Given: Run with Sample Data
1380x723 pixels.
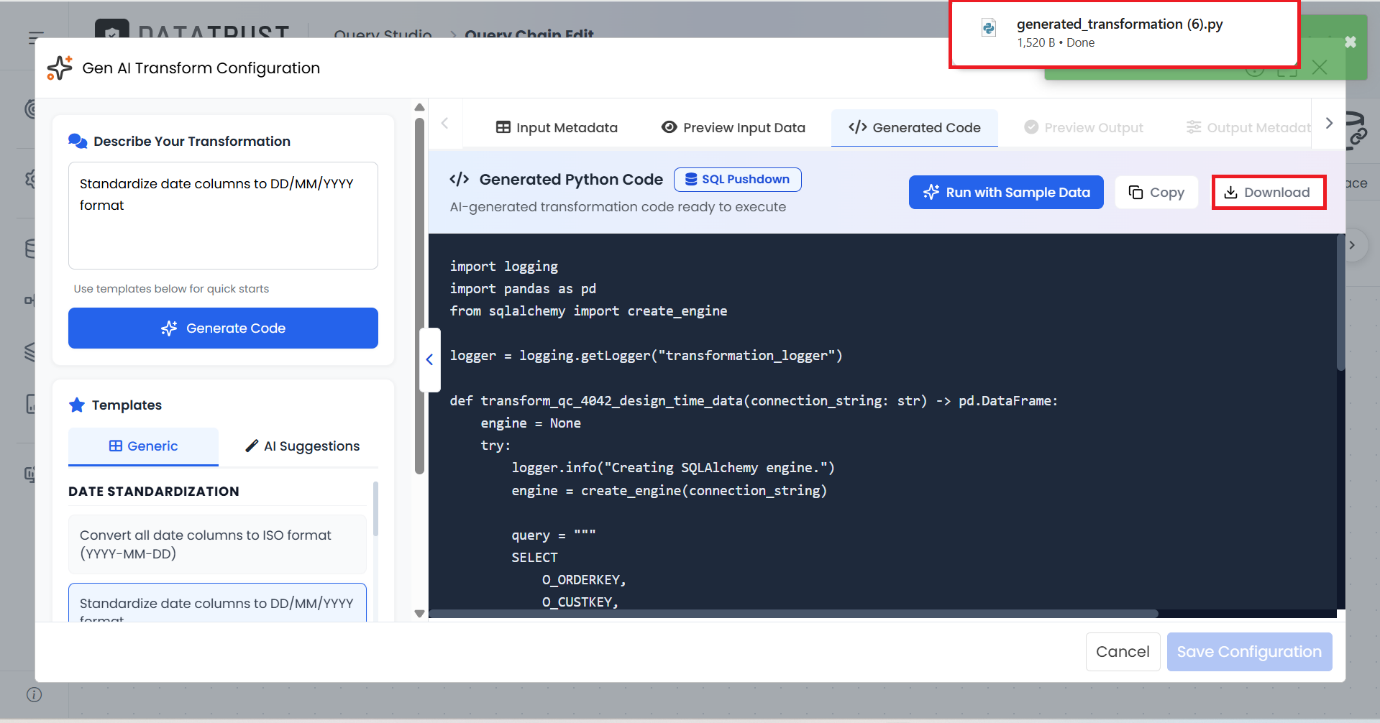Looking at the screenshot, I should coord(1006,192).
